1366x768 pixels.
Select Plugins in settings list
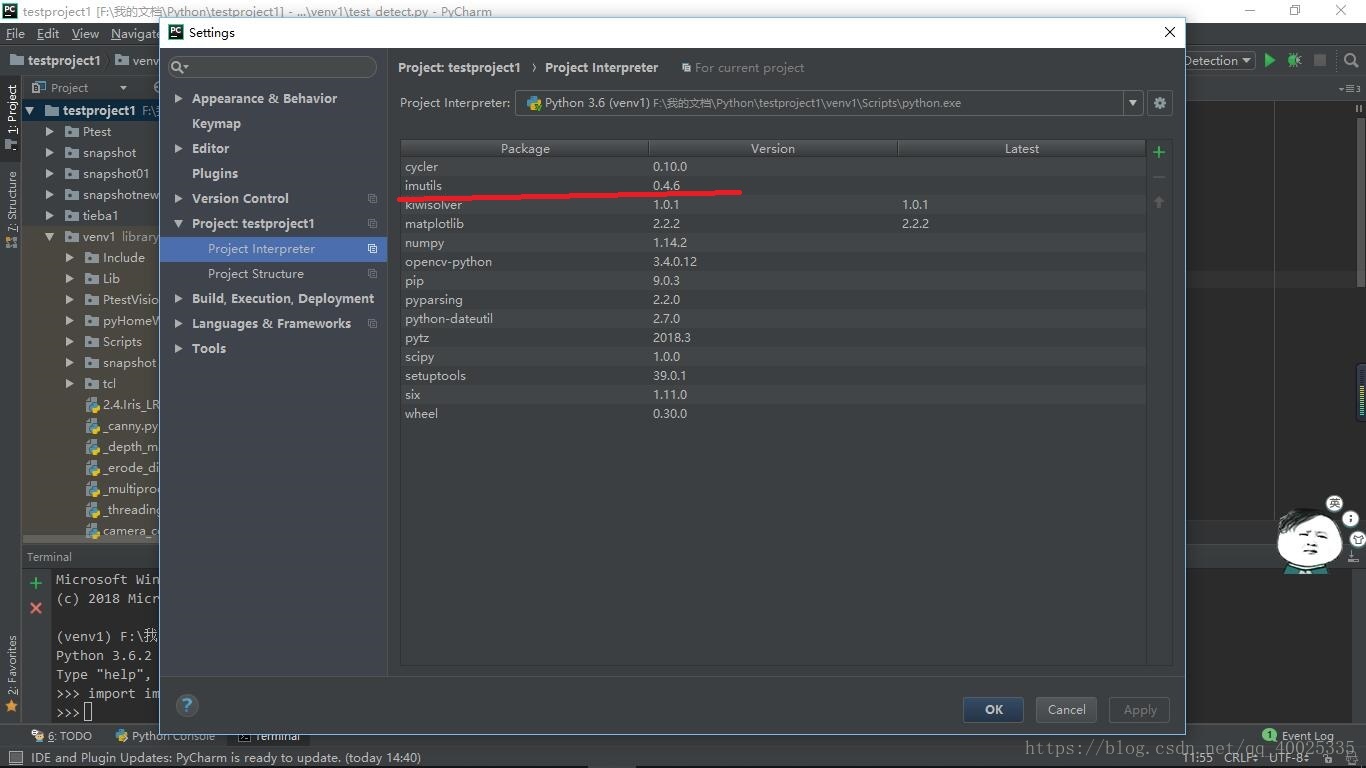pos(214,174)
